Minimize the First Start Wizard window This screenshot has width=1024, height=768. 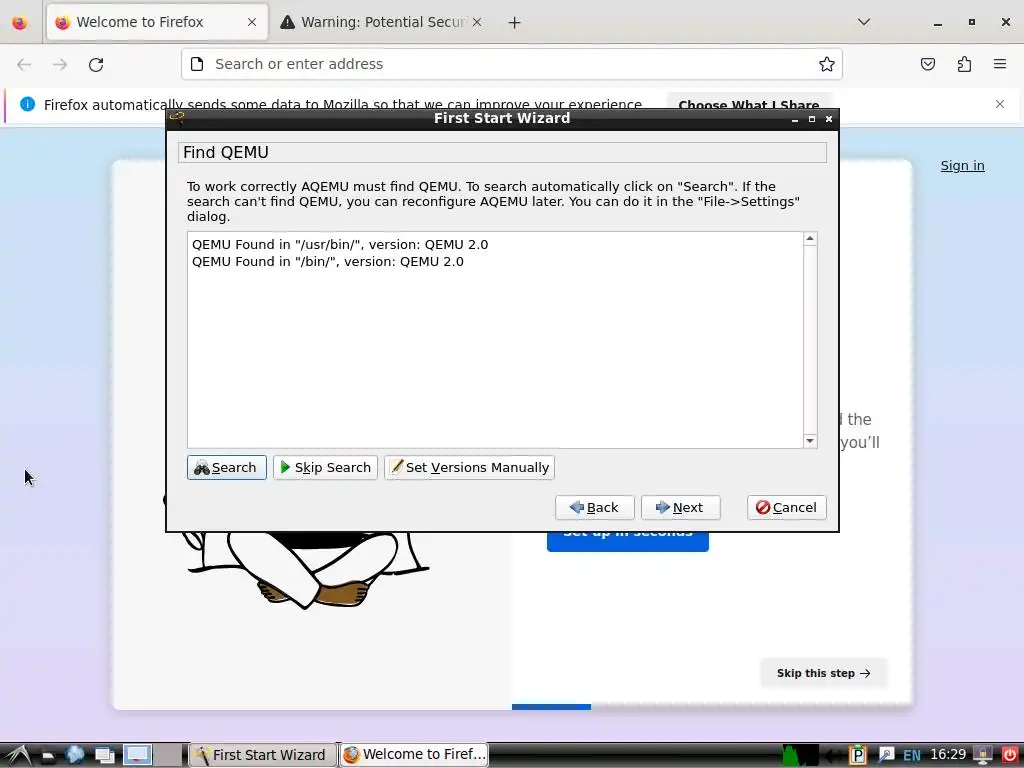point(795,120)
